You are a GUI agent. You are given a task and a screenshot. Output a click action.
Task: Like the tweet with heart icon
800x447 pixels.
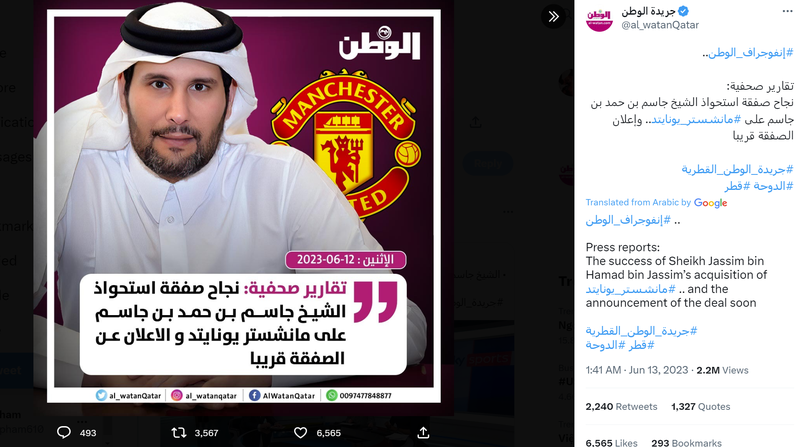pyautogui.click(x=301, y=433)
